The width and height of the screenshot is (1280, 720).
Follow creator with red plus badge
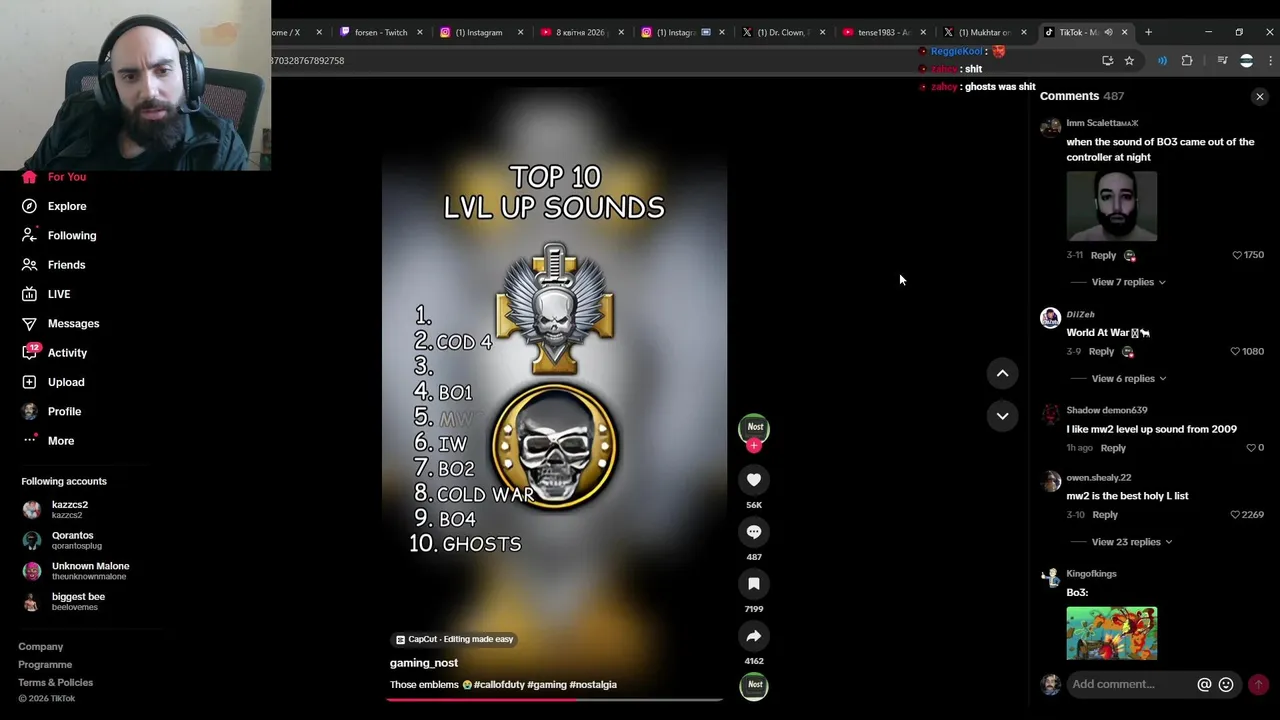tap(754, 446)
